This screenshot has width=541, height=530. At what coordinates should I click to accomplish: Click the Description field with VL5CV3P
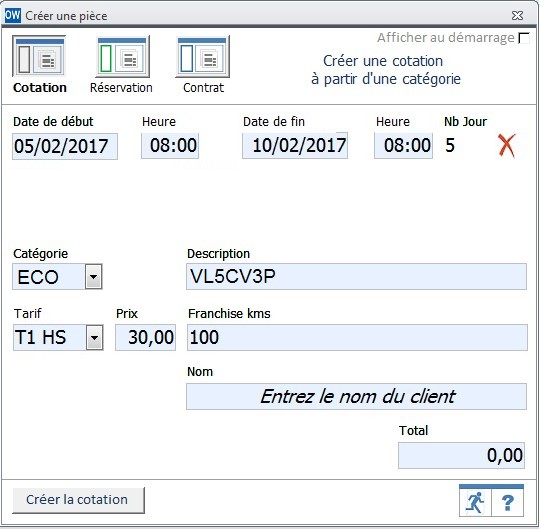356,276
